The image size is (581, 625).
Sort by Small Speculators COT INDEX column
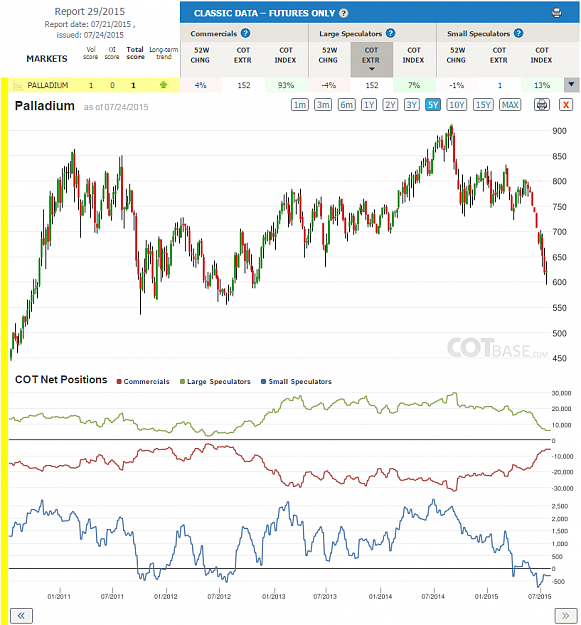[542, 55]
